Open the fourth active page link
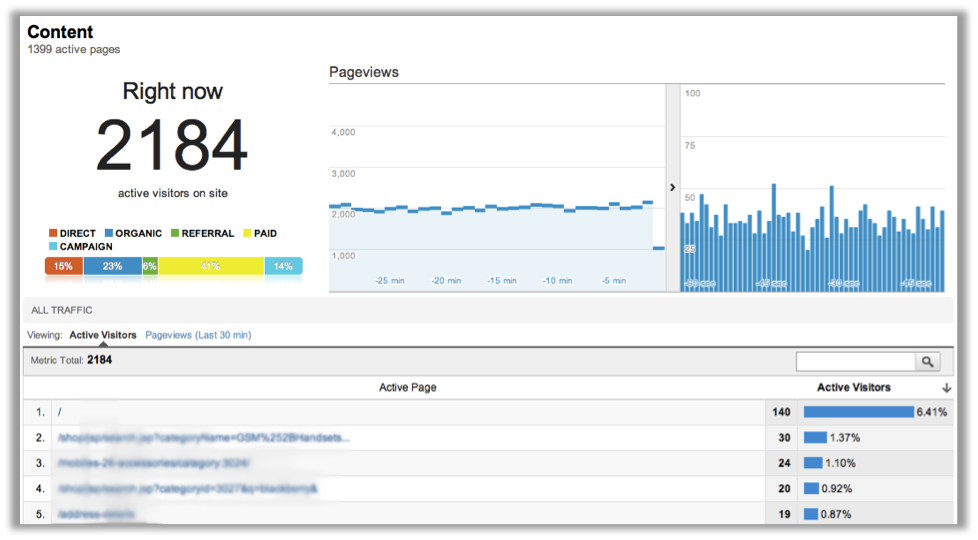The height and width of the screenshot is (540, 978). (x=187, y=489)
